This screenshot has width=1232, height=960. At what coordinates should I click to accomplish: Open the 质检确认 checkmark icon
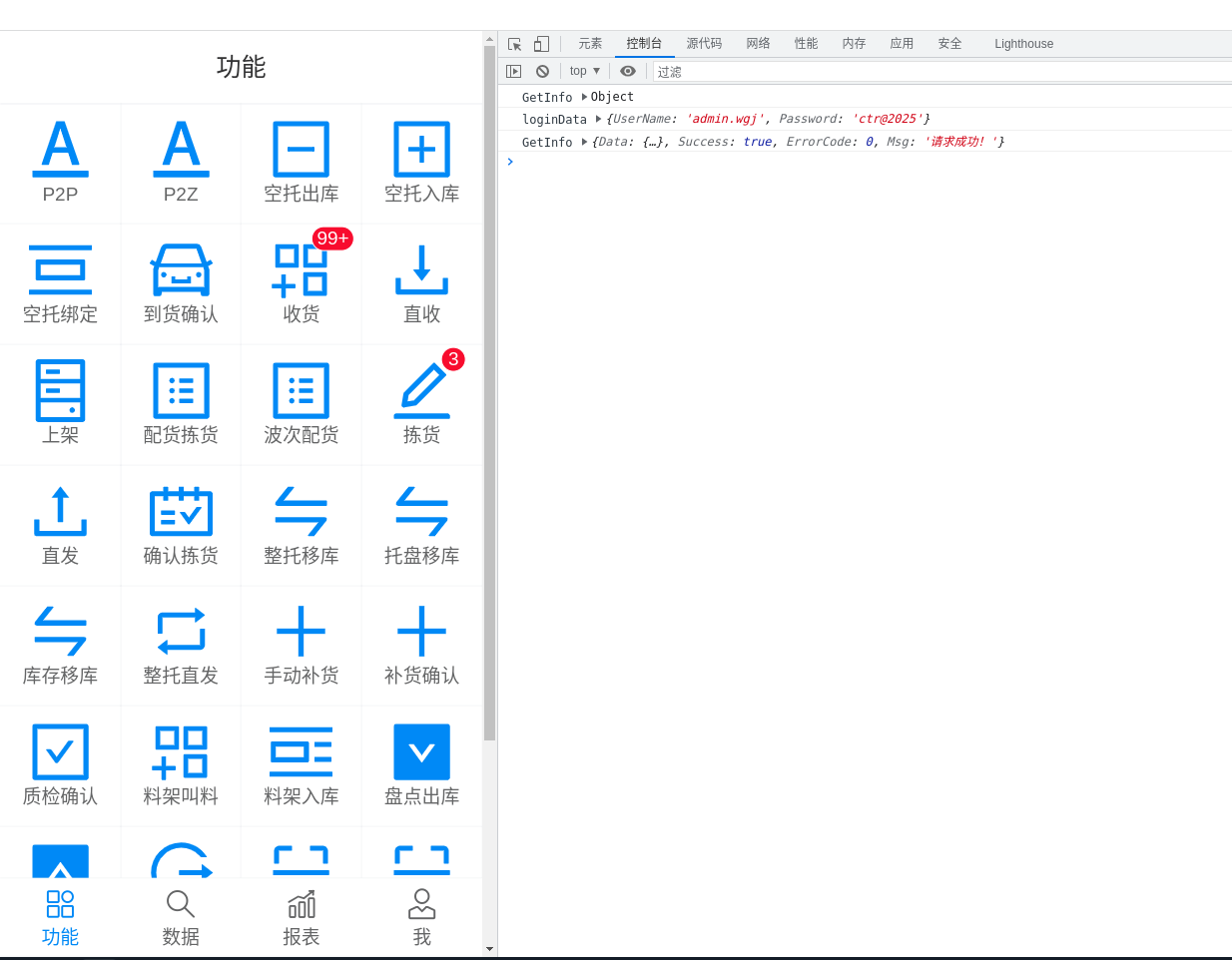60,751
